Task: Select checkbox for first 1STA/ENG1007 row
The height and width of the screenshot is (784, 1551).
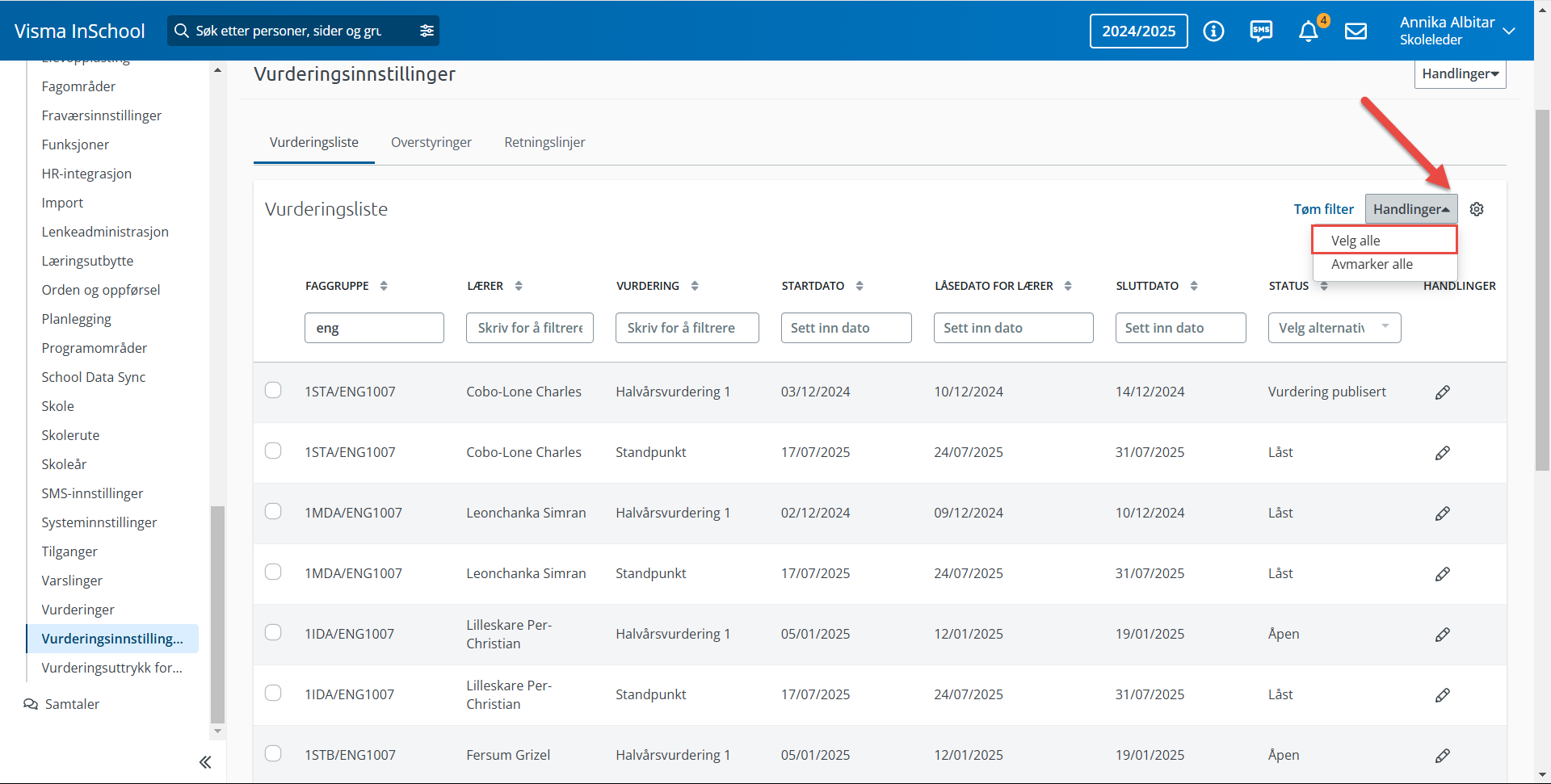Action: click(273, 391)
